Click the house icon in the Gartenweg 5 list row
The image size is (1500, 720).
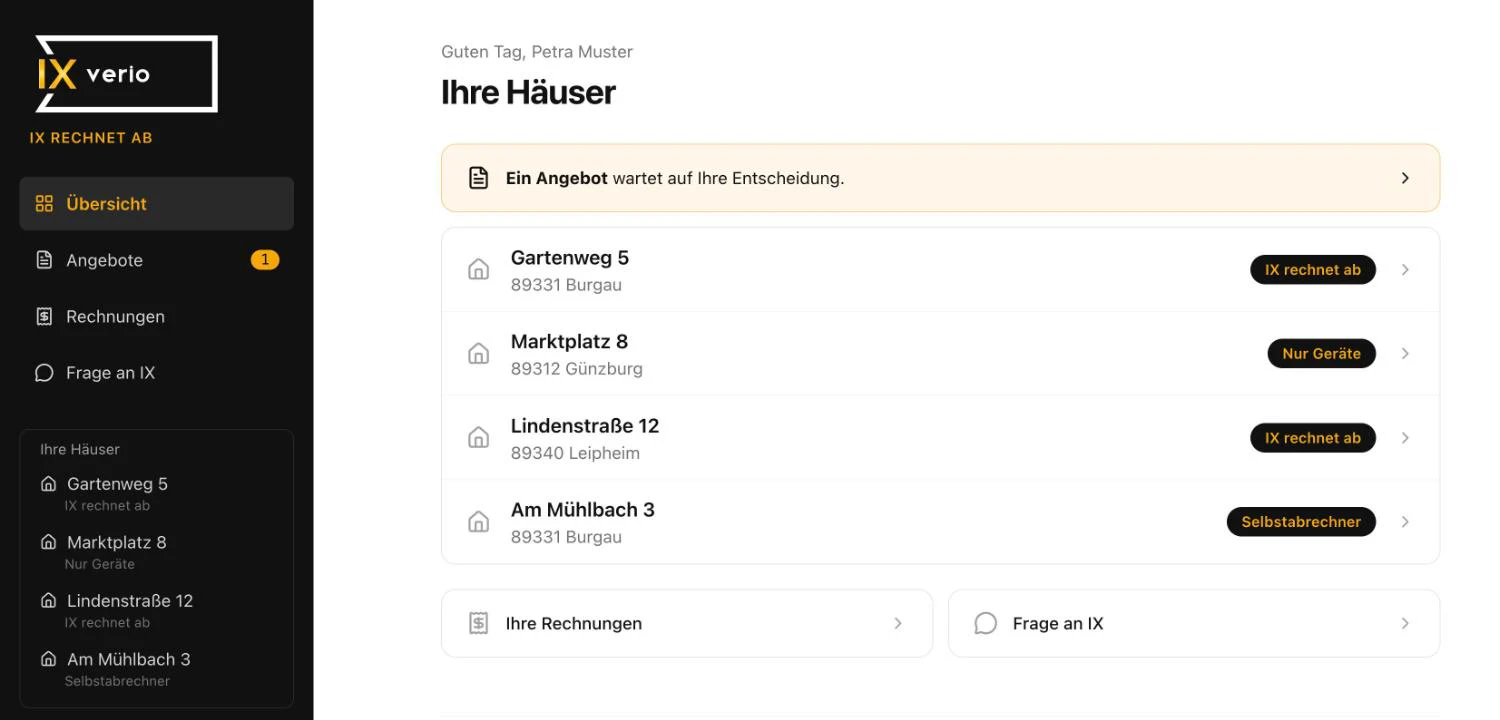479,270
